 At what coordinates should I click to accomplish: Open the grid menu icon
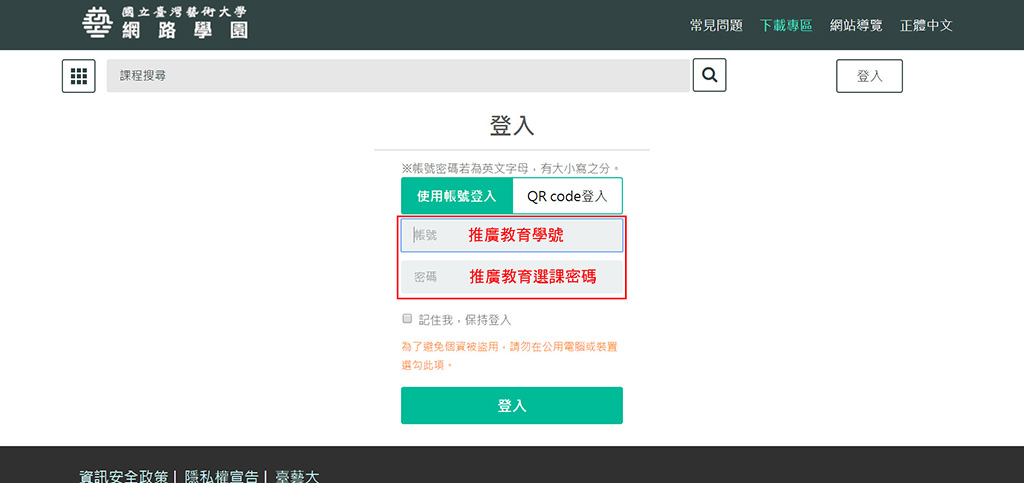78,76
